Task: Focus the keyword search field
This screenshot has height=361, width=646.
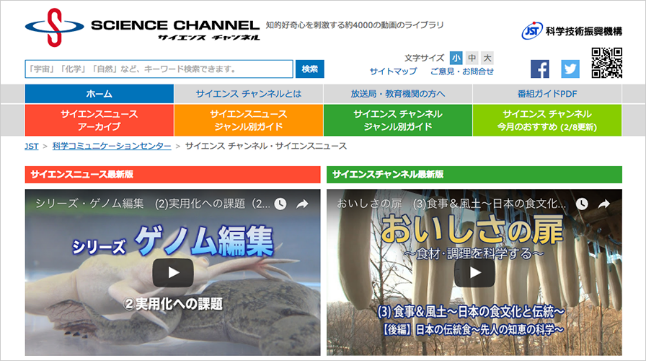Action: [x=159, y=69]
